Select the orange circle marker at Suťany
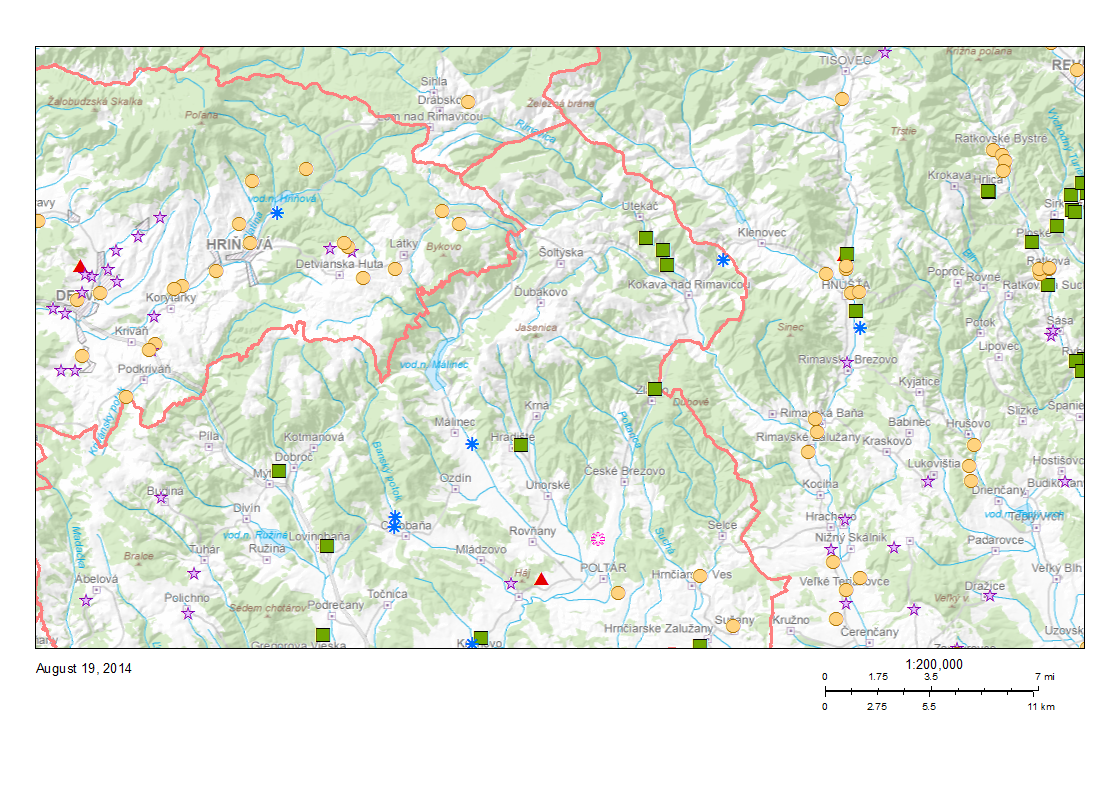1118x790 pixels. [x=734, y=627]
